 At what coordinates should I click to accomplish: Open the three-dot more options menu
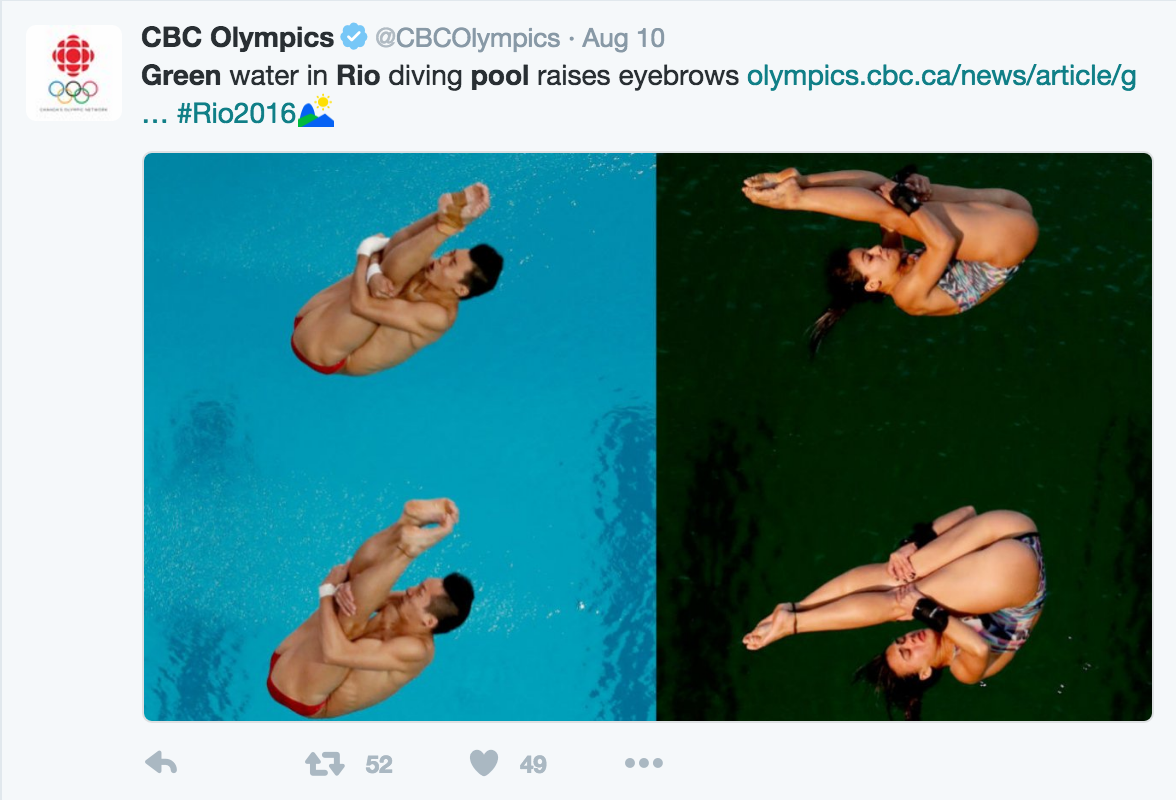(x=644, y=764)
